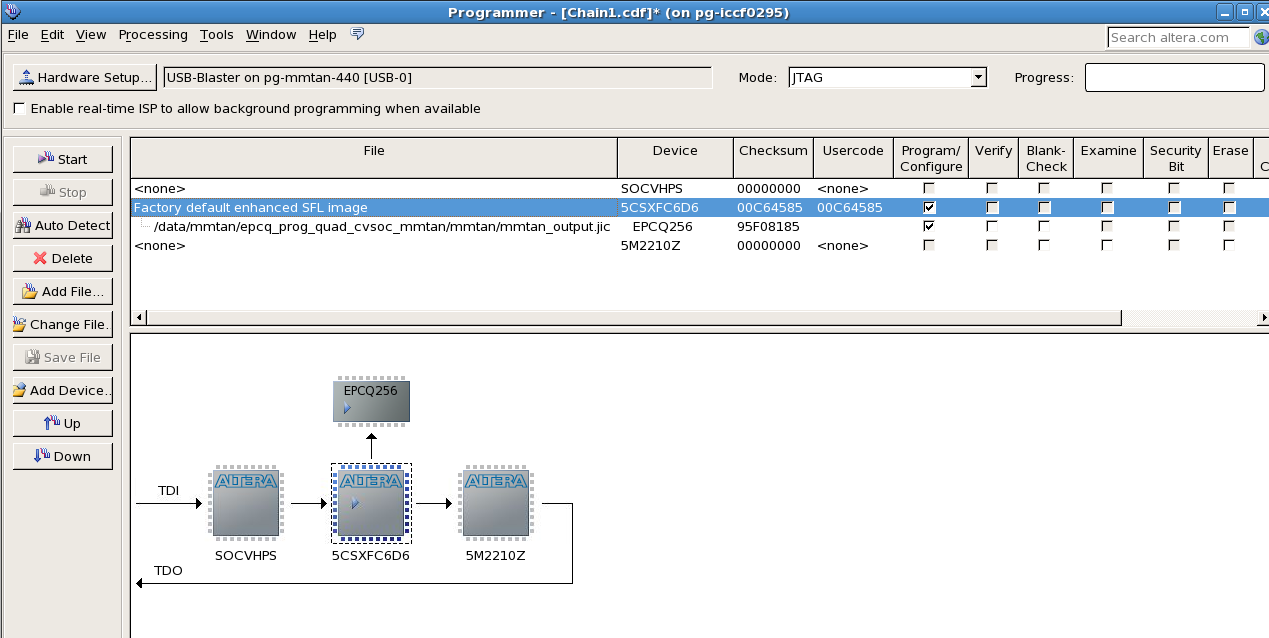Move selected device Up

pos(62,423)
